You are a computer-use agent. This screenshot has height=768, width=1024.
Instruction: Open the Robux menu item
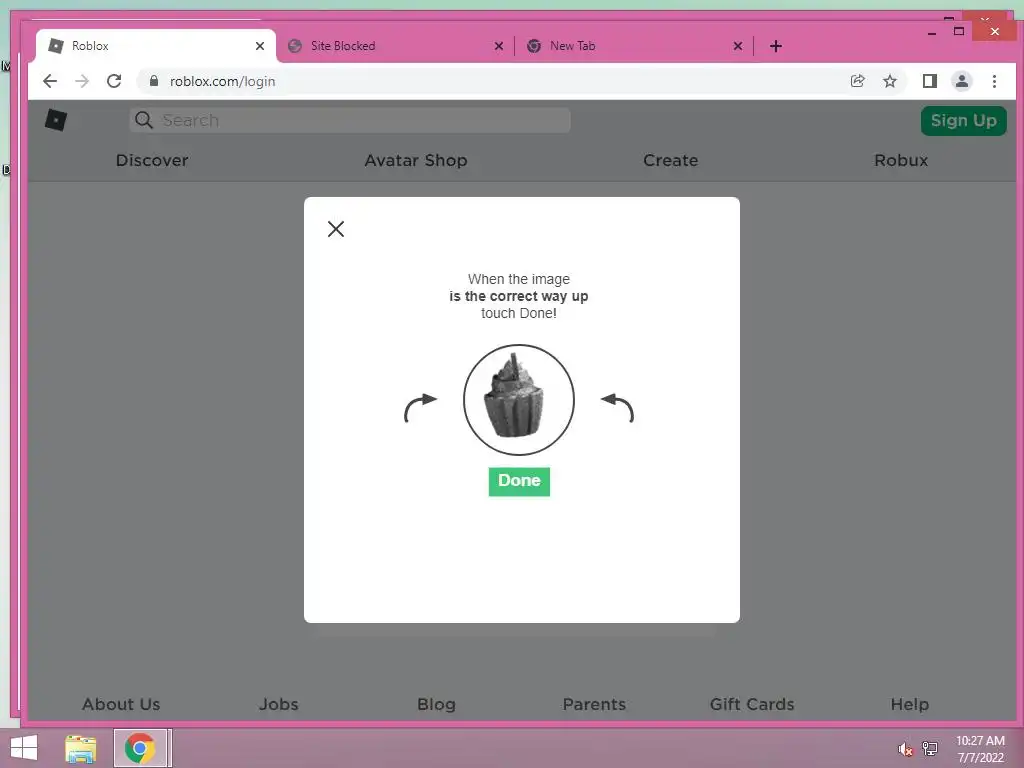[901, 160]
